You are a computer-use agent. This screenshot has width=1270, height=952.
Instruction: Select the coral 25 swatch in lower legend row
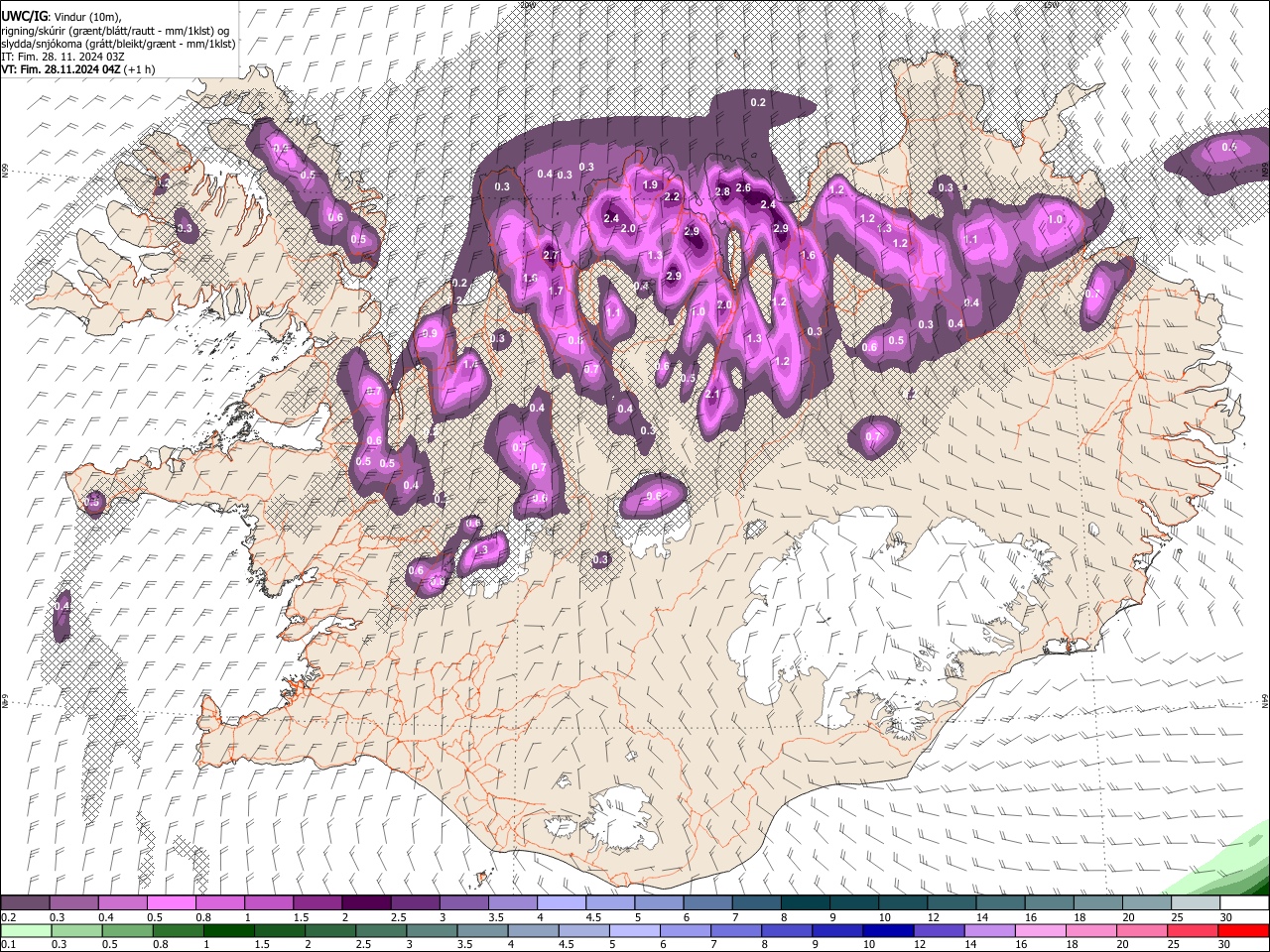click(1193, 930)
